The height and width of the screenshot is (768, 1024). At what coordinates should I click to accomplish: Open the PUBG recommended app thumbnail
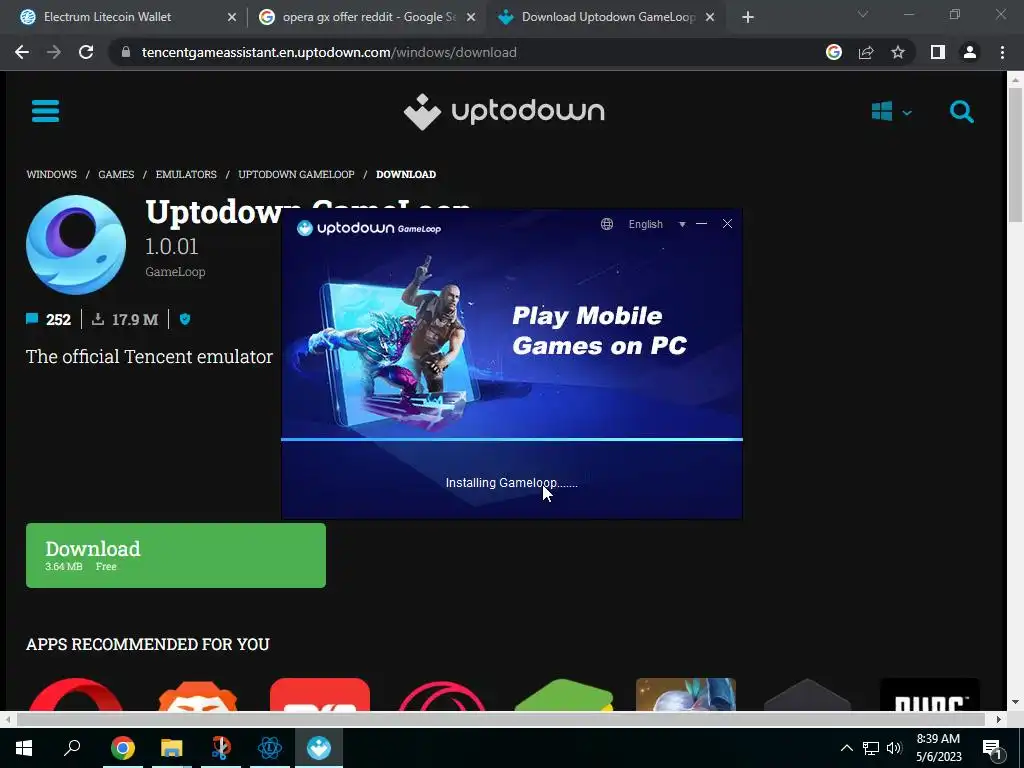click(929, 695)
